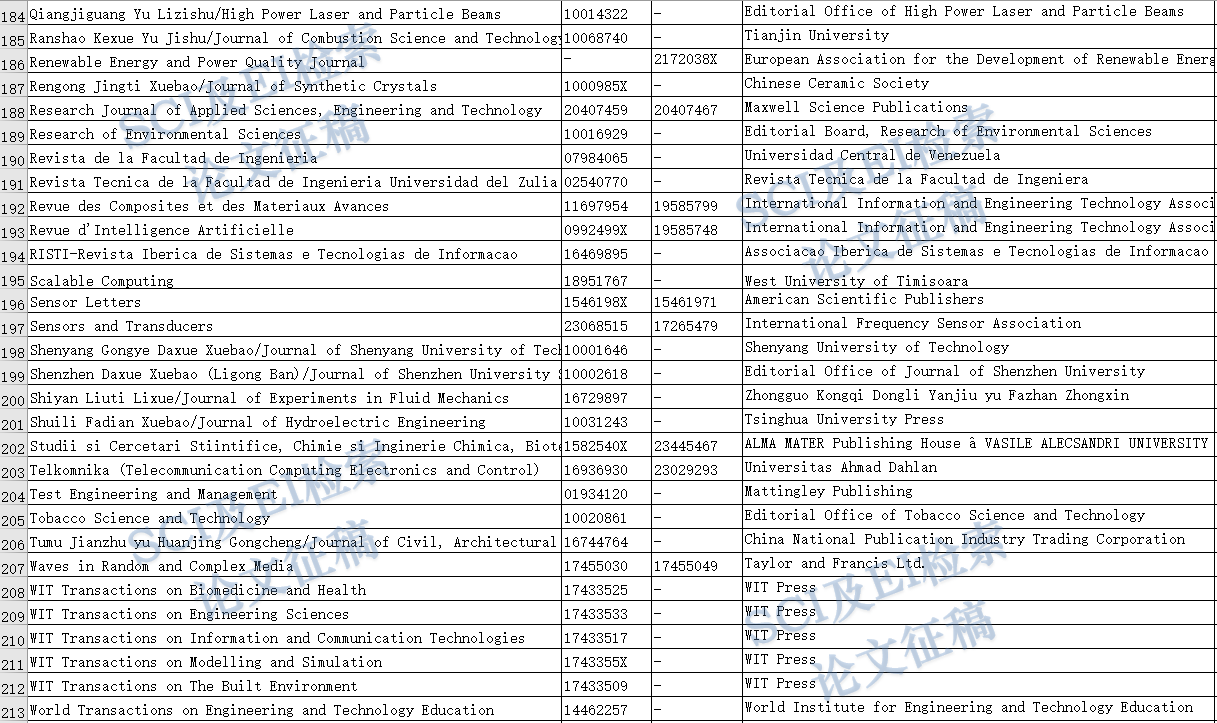Select row 213 header
Screen dimensions: 1217x723
tap(14, 711)
